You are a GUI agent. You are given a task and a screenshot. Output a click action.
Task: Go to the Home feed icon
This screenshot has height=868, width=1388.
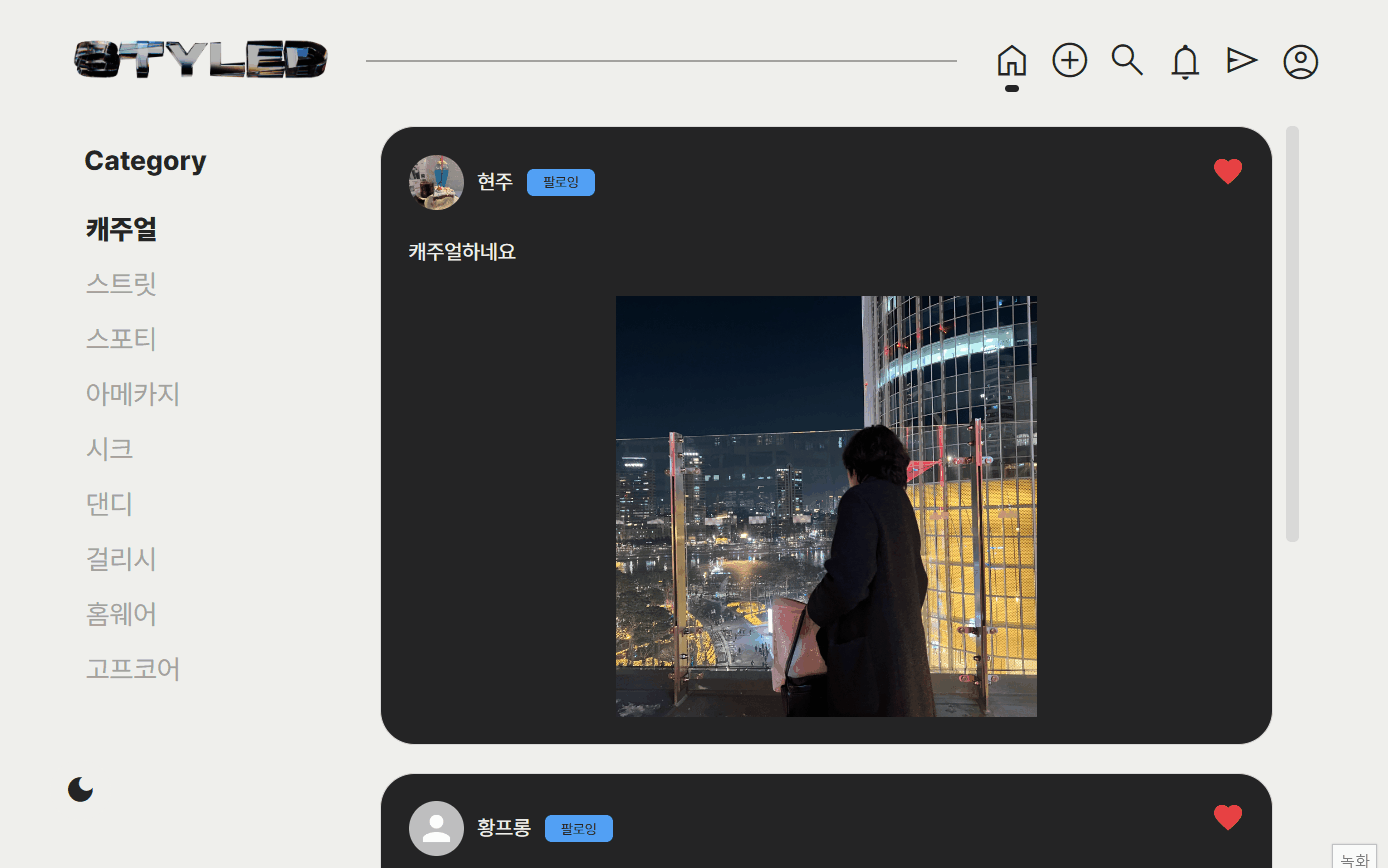coord(1012,61)
